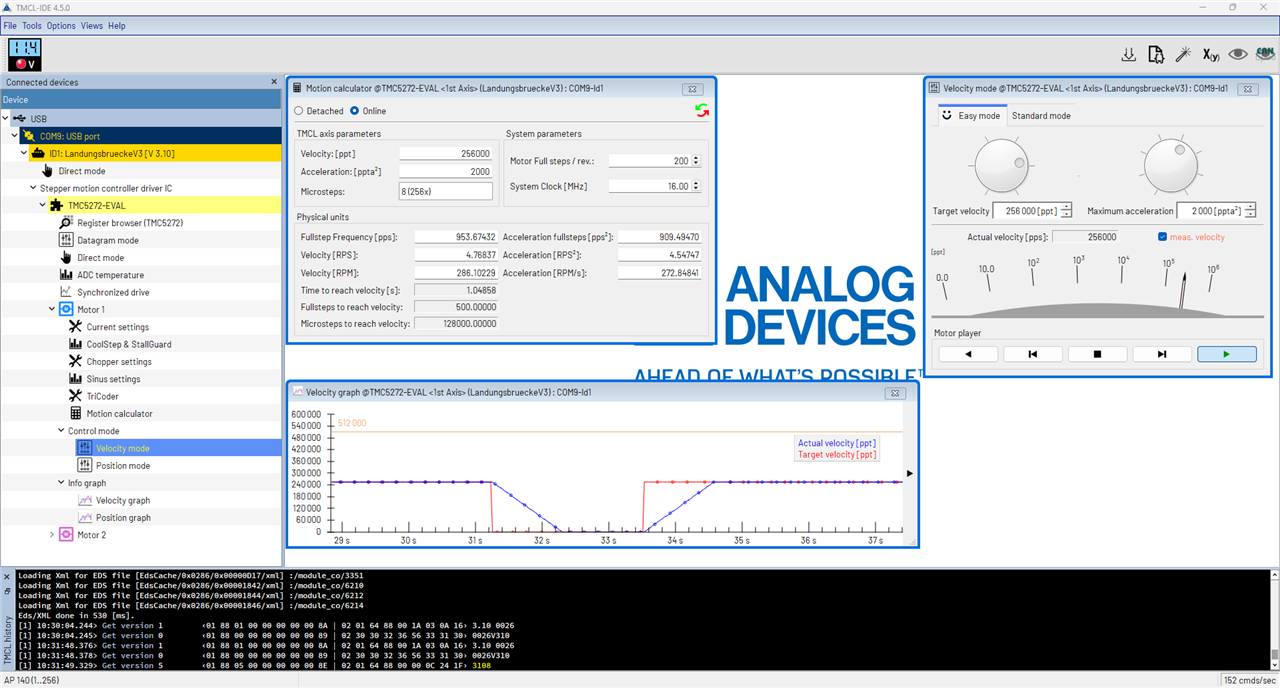Open the ADC temperature tool
The height and width of the screenshot is (688, 1280).
[102, 275]
